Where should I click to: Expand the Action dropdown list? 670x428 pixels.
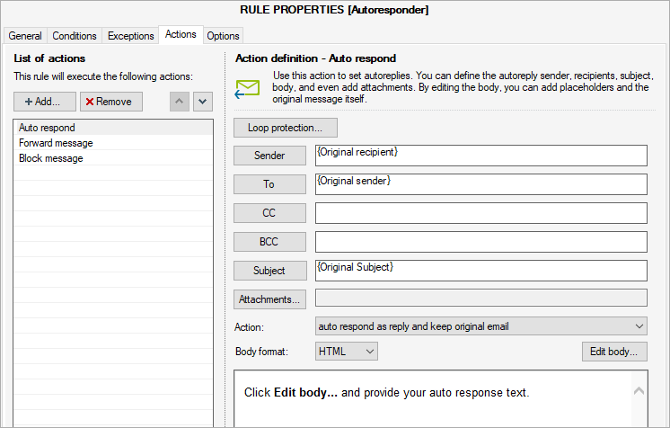(481, 326)
